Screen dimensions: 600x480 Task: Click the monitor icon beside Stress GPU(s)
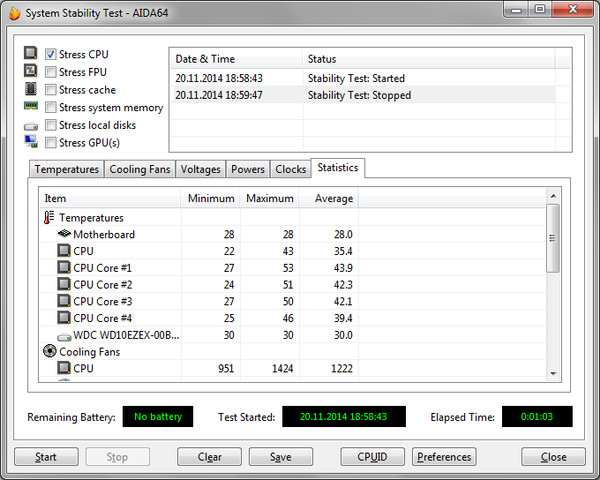(x=31, y=143)
